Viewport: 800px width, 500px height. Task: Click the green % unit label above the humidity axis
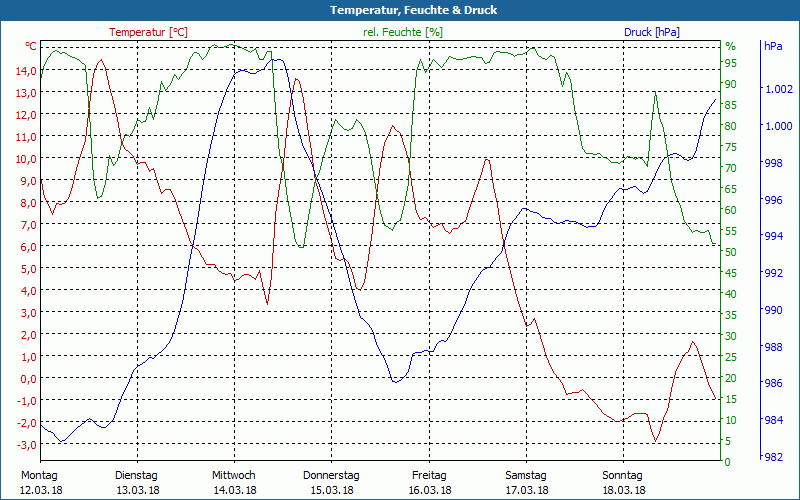(730, 46)
